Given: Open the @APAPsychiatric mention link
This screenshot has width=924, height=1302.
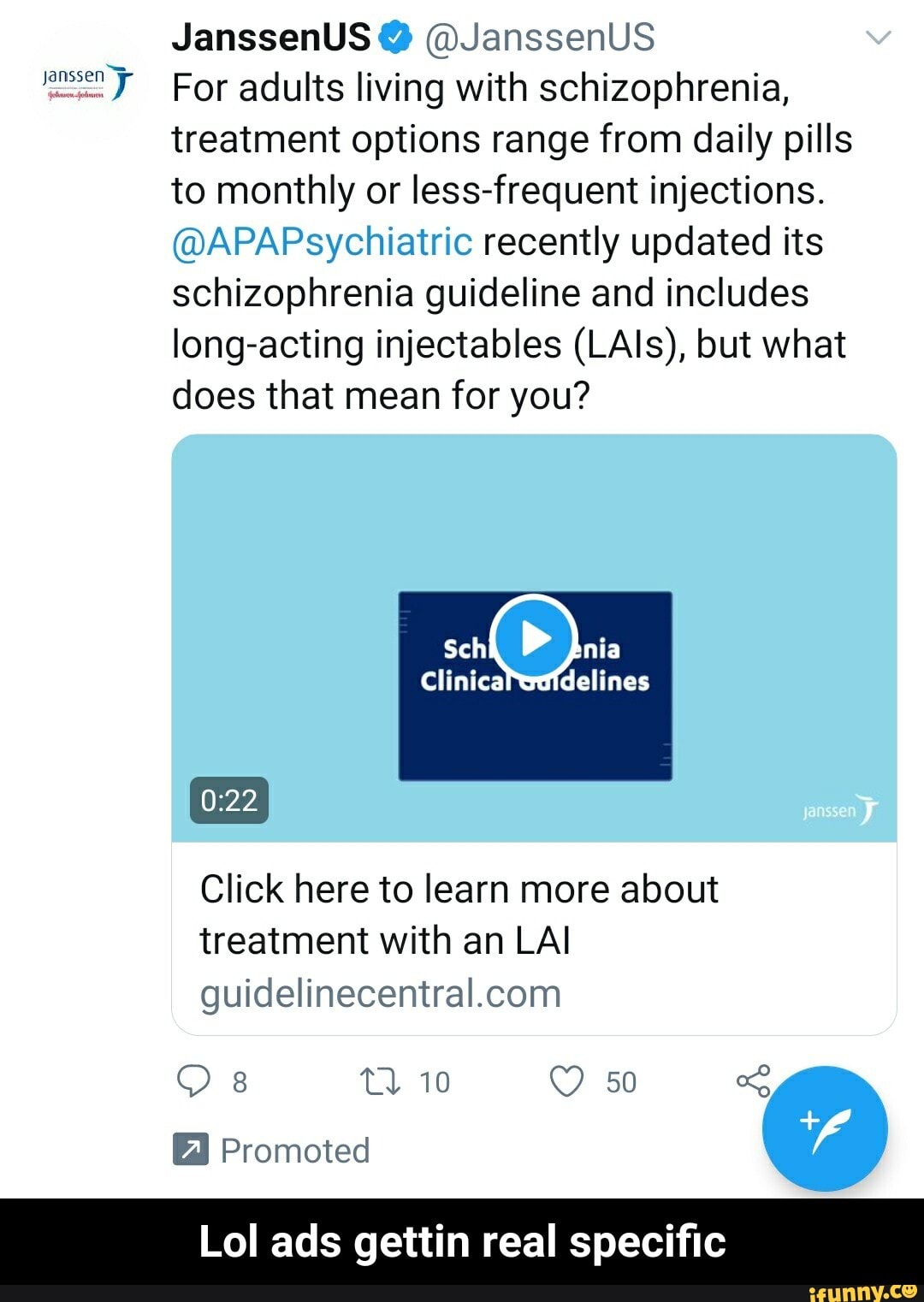Looking at the screenshot, I should (323, 242).
